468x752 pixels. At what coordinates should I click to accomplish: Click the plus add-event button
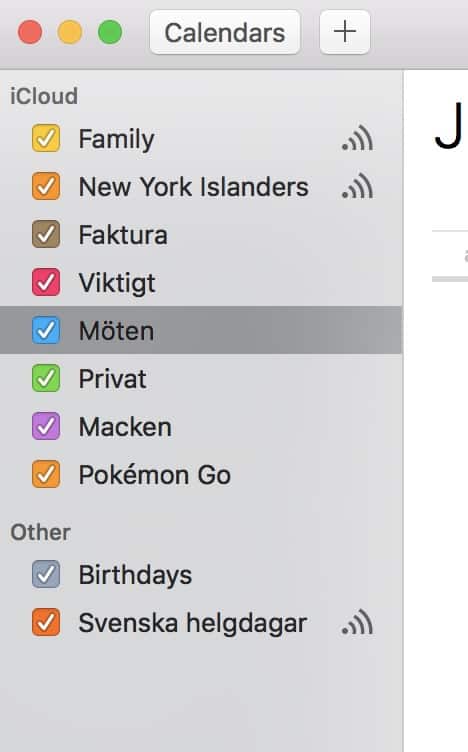pos(345,32)
